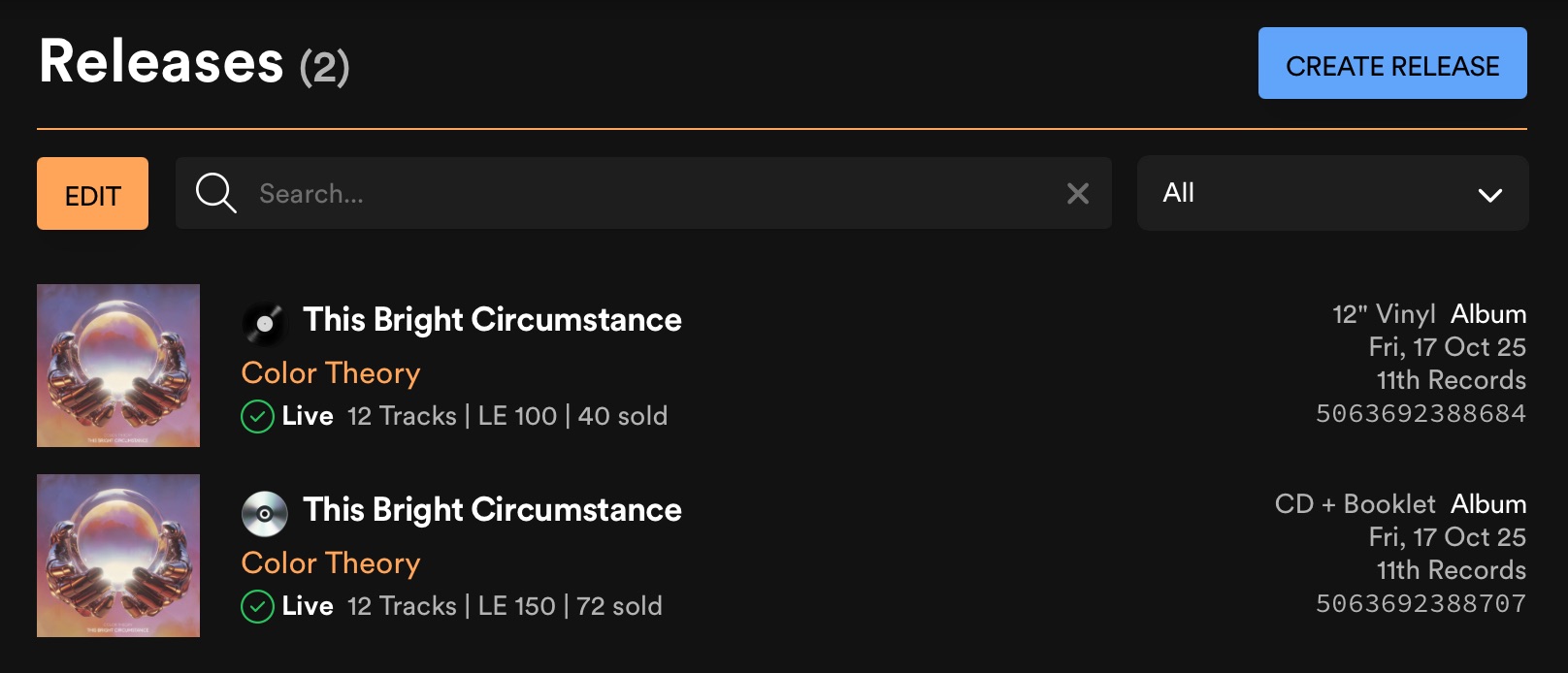This screenshot has height=673, width=1568.
Task: Click the CREATE RELEASE button
Action: [x=1391, y=64]
